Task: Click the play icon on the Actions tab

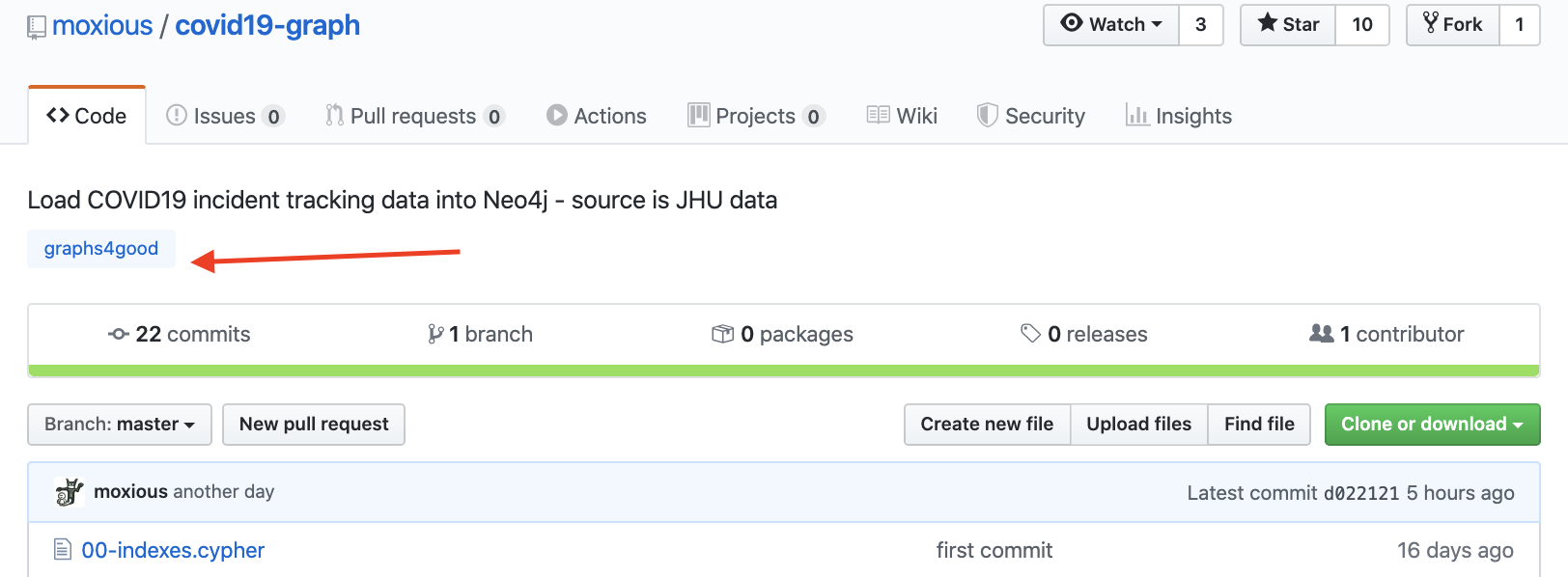Action: pyautogui.click(x=556, y=116)
